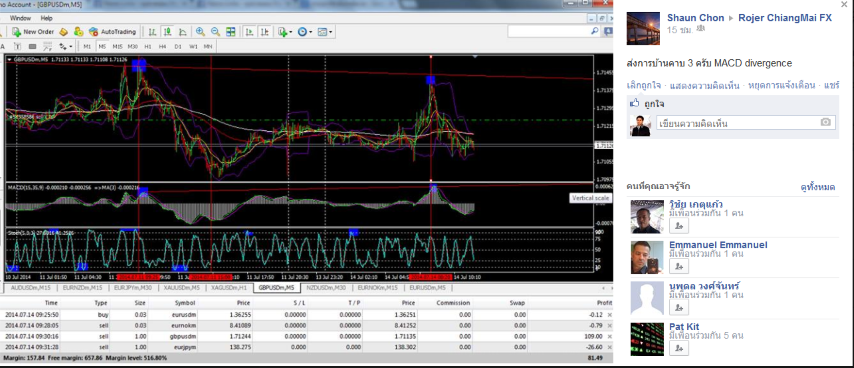Zoom out of the chart
Image resolution: width=854 pixels, height=368 pixels.
point(215,32)
